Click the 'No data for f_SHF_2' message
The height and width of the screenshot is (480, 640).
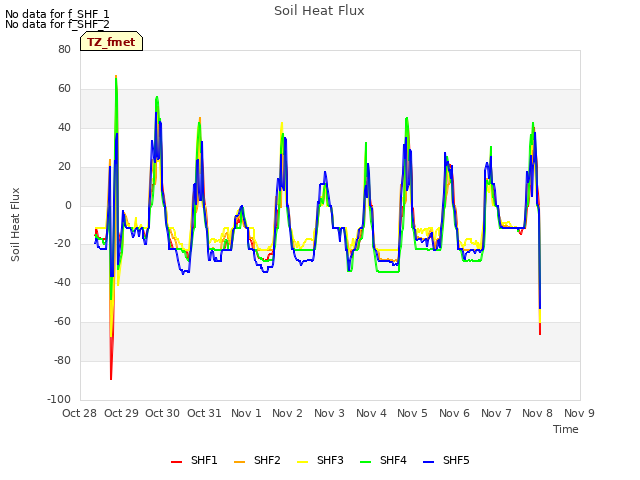(x=57, y=24)
